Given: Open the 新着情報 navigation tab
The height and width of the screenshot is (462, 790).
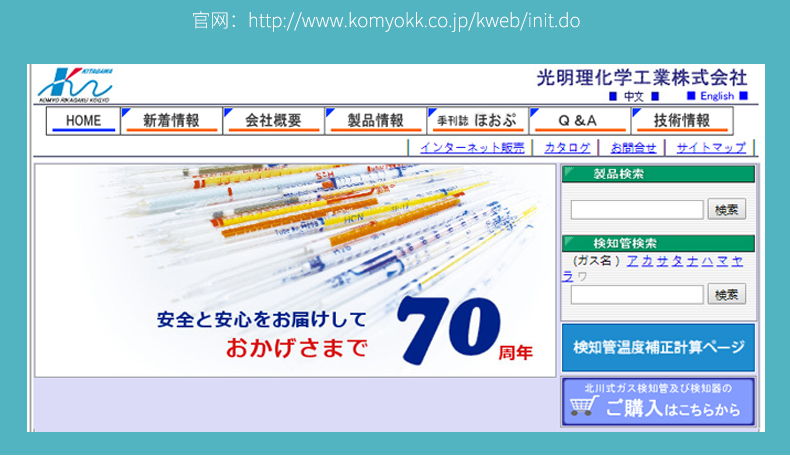Looking at the screenshot, I should click(x=171, y=121).
